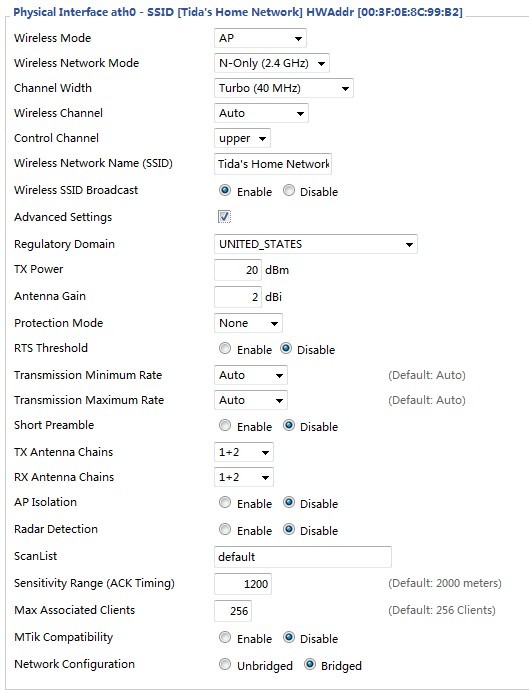Click the Antenna Gain input field

[238, 297]
